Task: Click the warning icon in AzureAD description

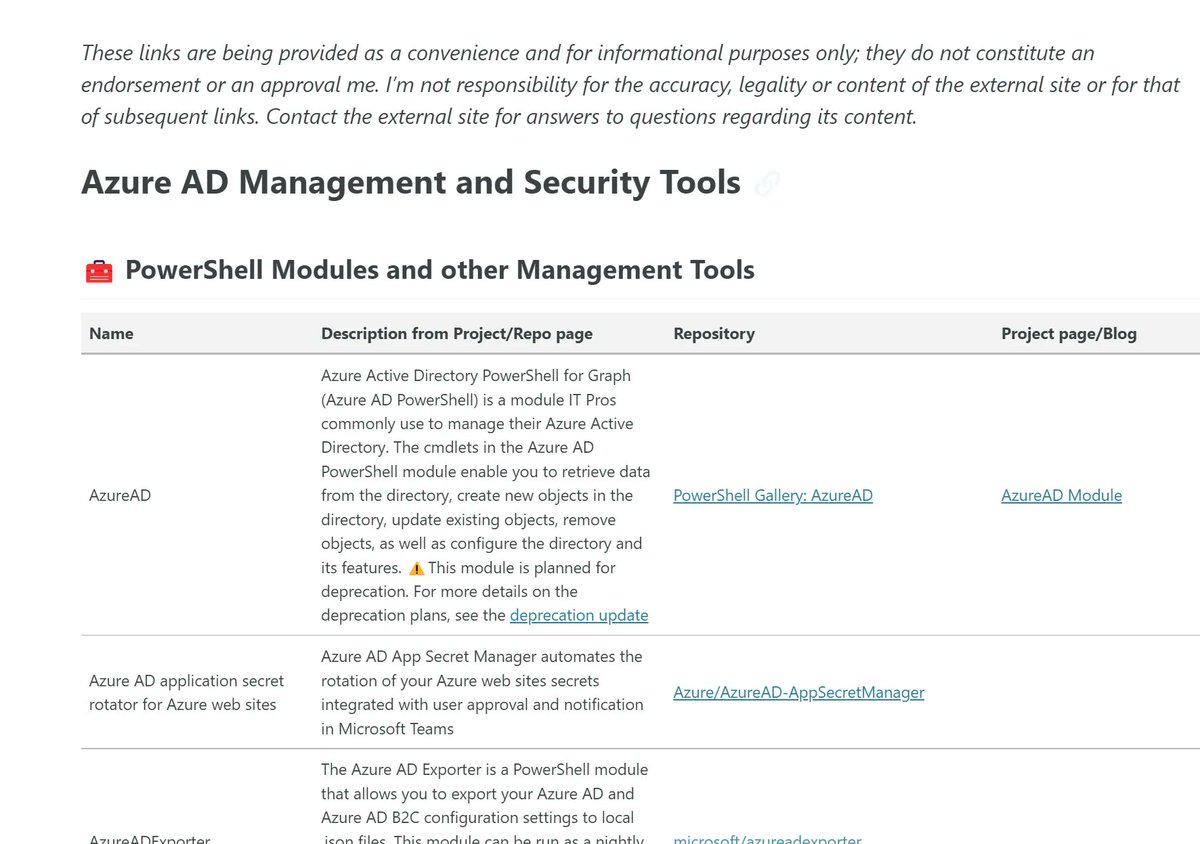Action: point(417,568)
